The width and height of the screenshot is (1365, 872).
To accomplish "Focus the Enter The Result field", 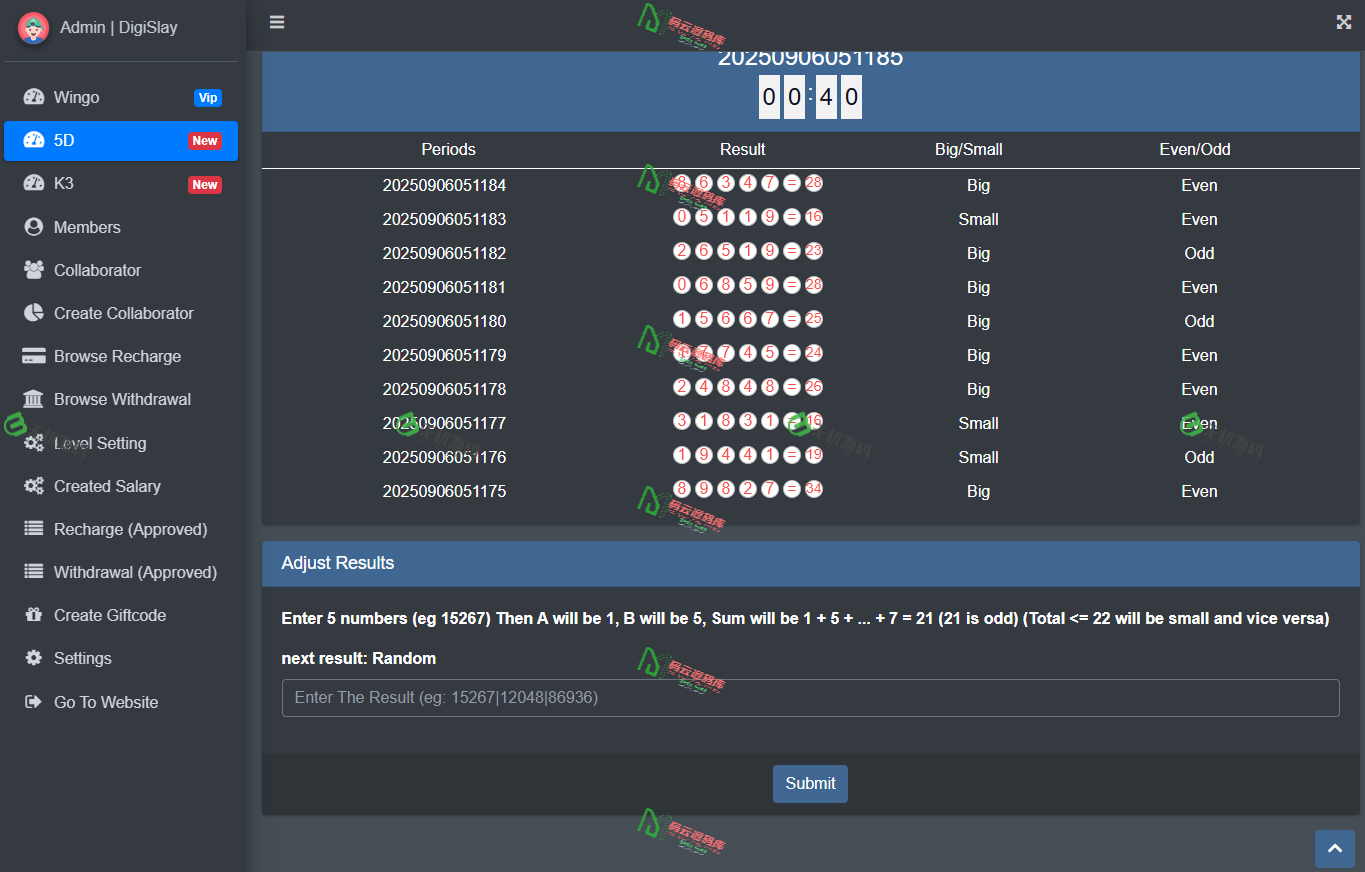I will (x=810, y=698).
